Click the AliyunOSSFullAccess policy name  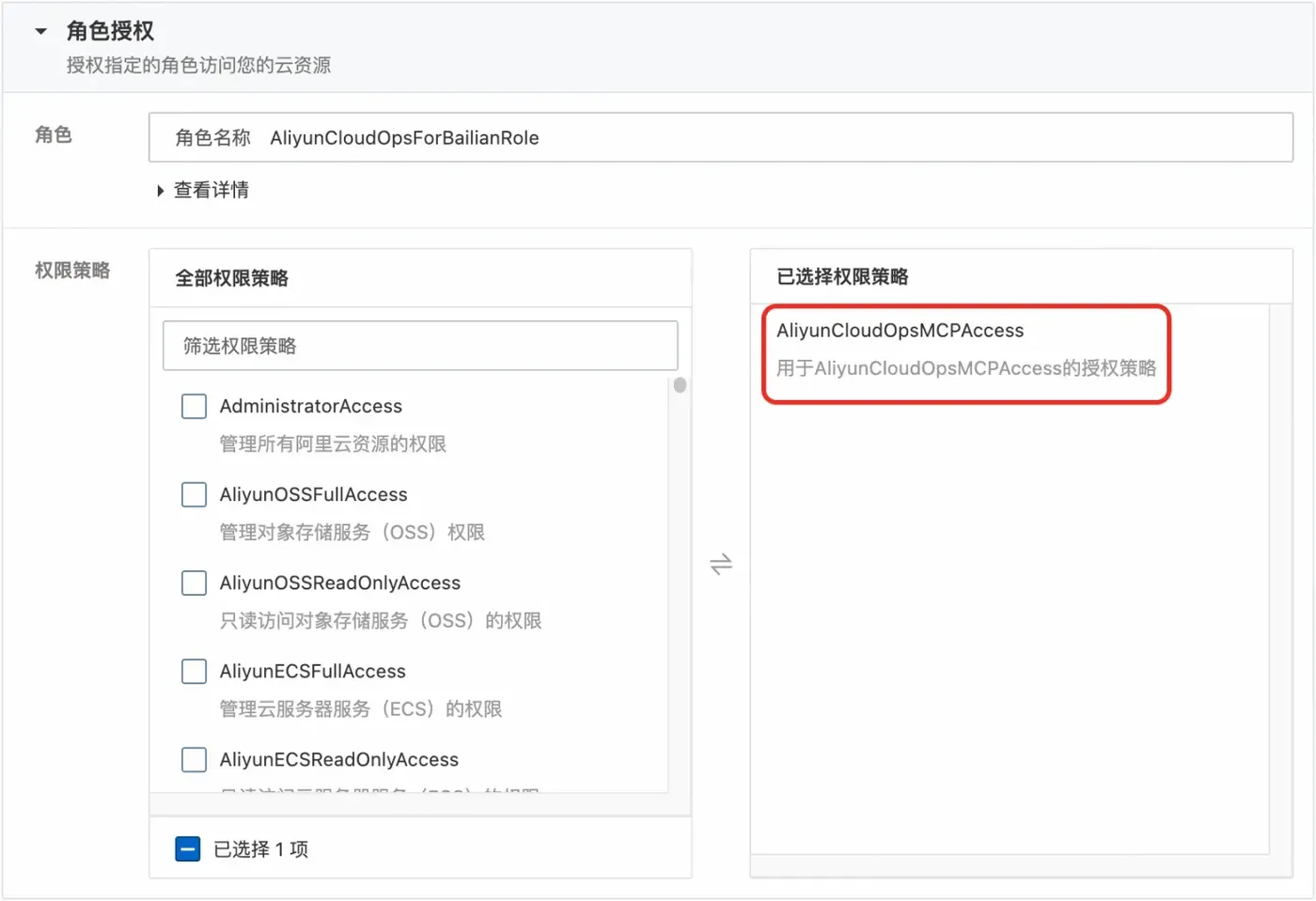(x=314, y=494)
